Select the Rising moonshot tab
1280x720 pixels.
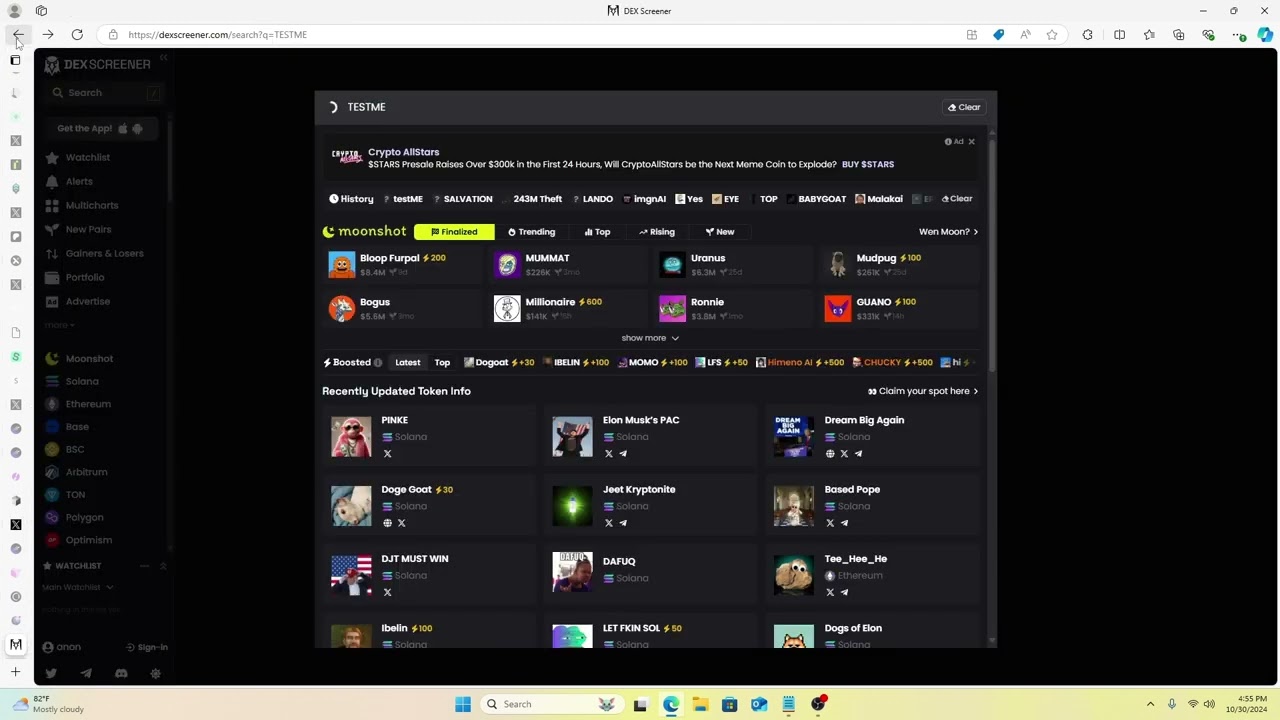tap(657, 232)
